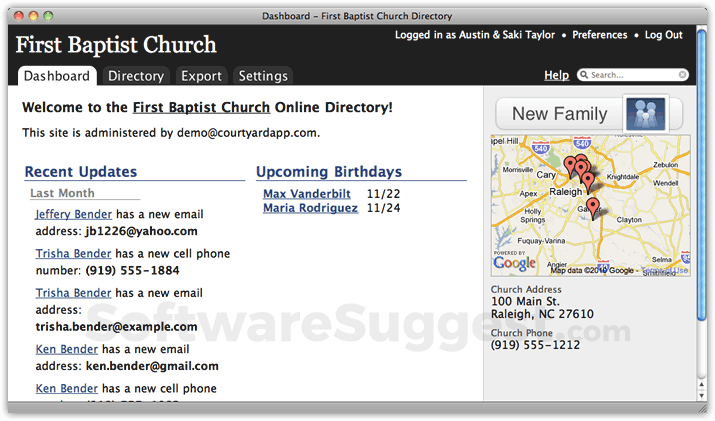Open Maria Rodriguez's birthday entry

310,208
